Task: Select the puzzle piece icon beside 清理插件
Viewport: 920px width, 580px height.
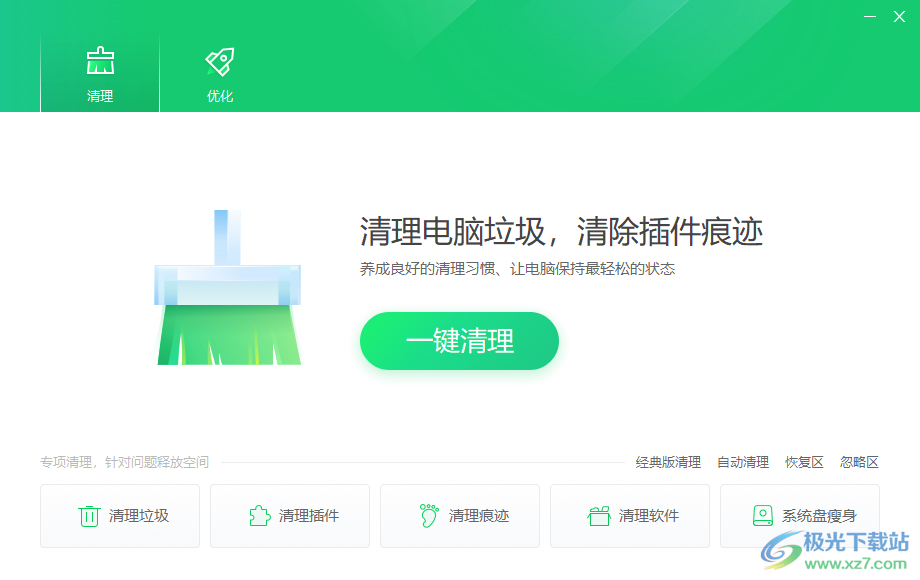Action: click(259, 516)
